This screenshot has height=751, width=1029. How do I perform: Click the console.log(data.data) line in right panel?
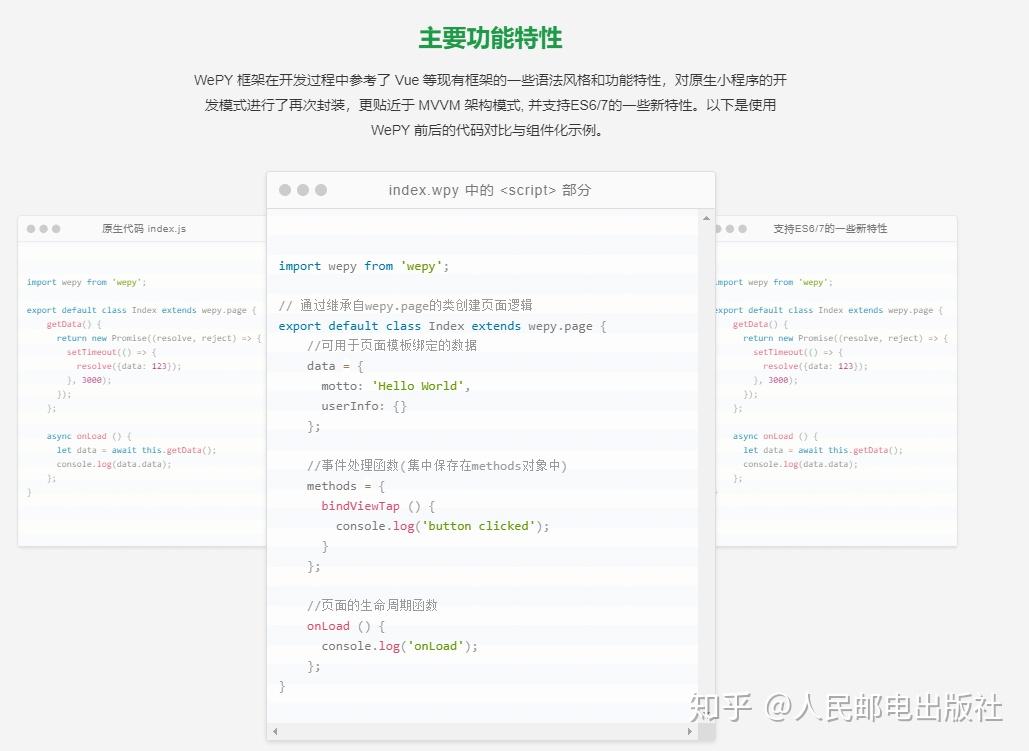800,464
